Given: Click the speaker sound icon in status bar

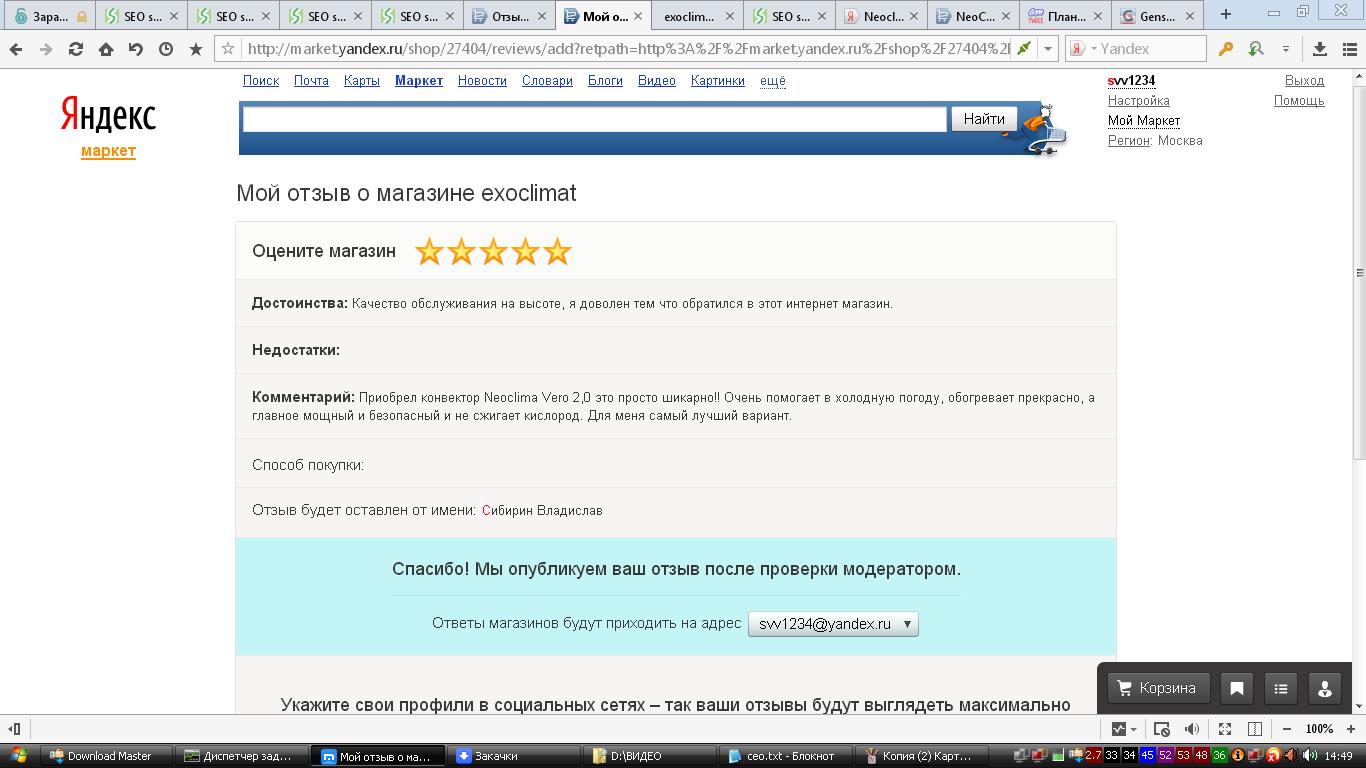Looking at the screenshot, I should click(1192, 729).
